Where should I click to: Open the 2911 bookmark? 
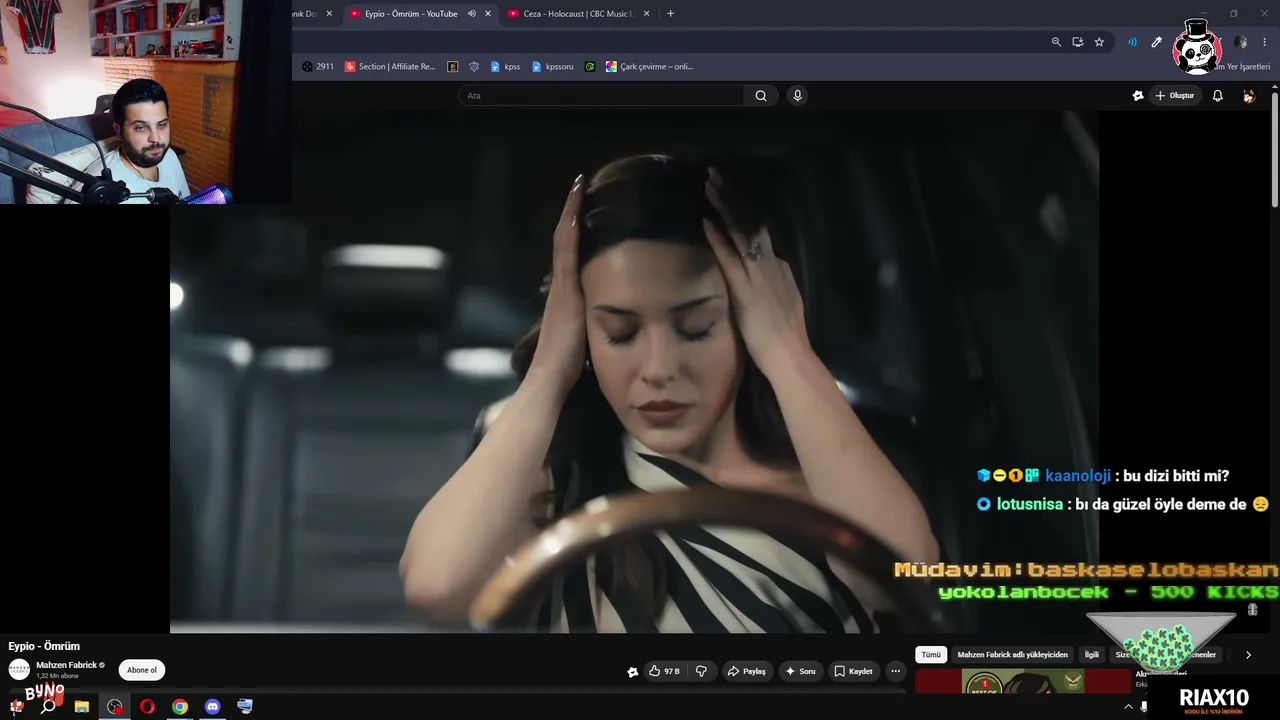click(318, 67)
